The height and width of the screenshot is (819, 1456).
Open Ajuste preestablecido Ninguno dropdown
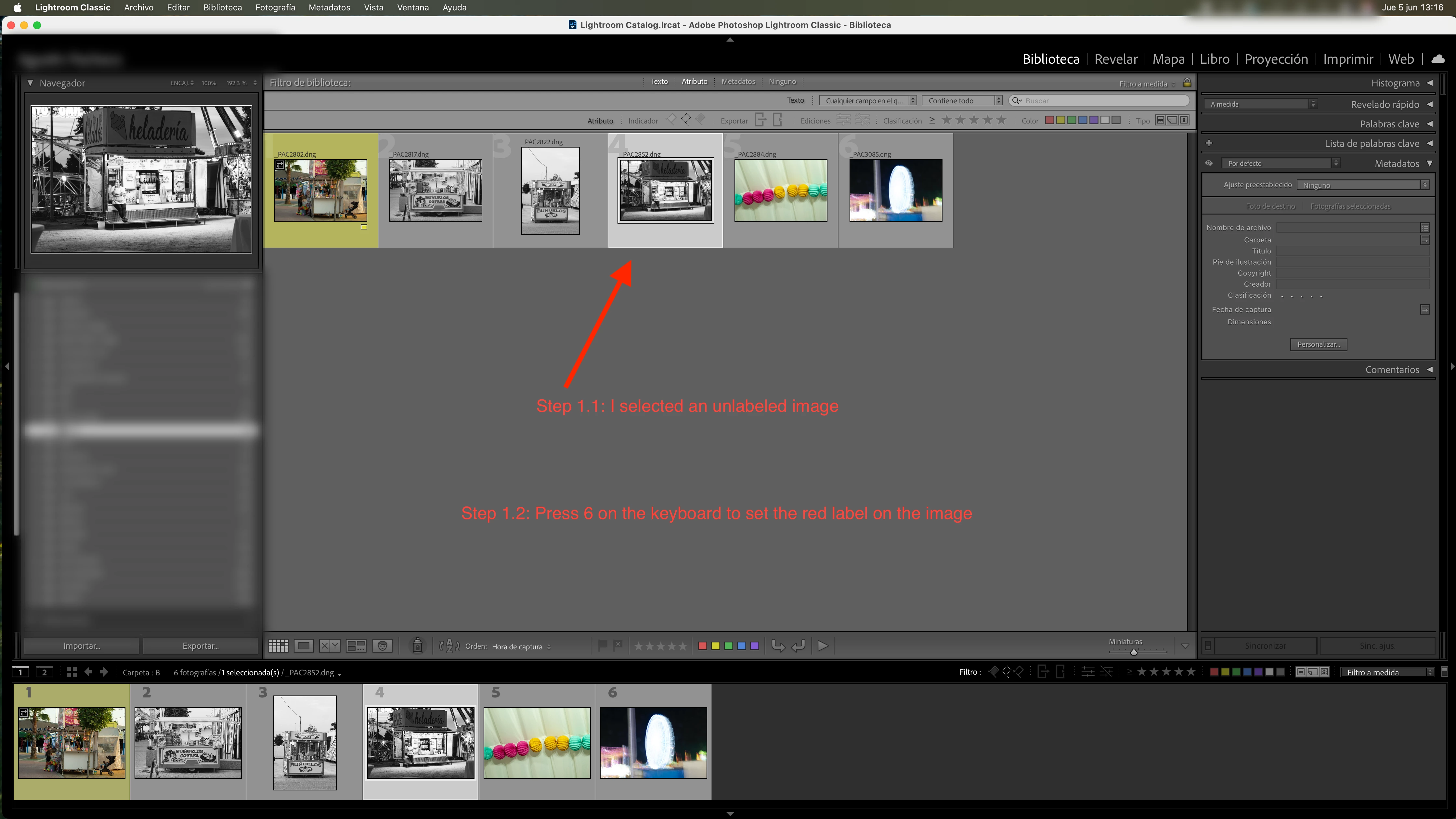(1363, 185)
